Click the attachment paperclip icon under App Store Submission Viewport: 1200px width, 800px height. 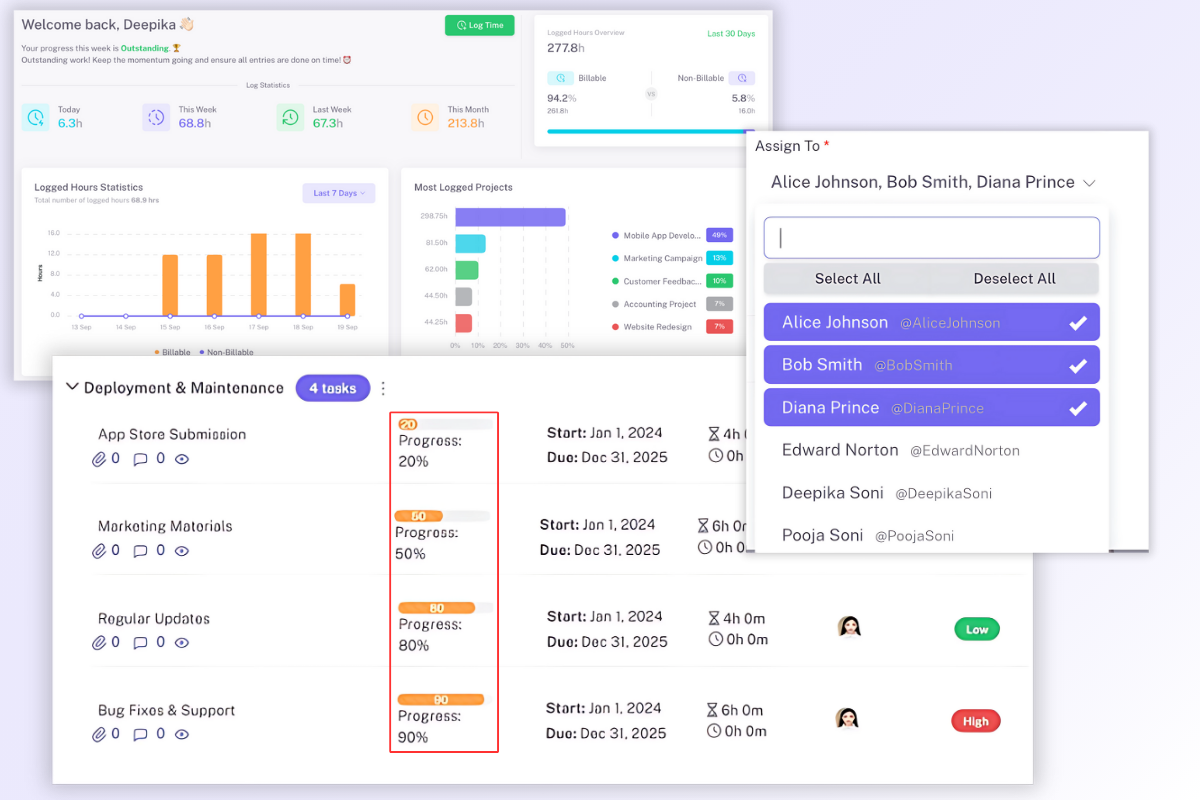pos(99,459)
